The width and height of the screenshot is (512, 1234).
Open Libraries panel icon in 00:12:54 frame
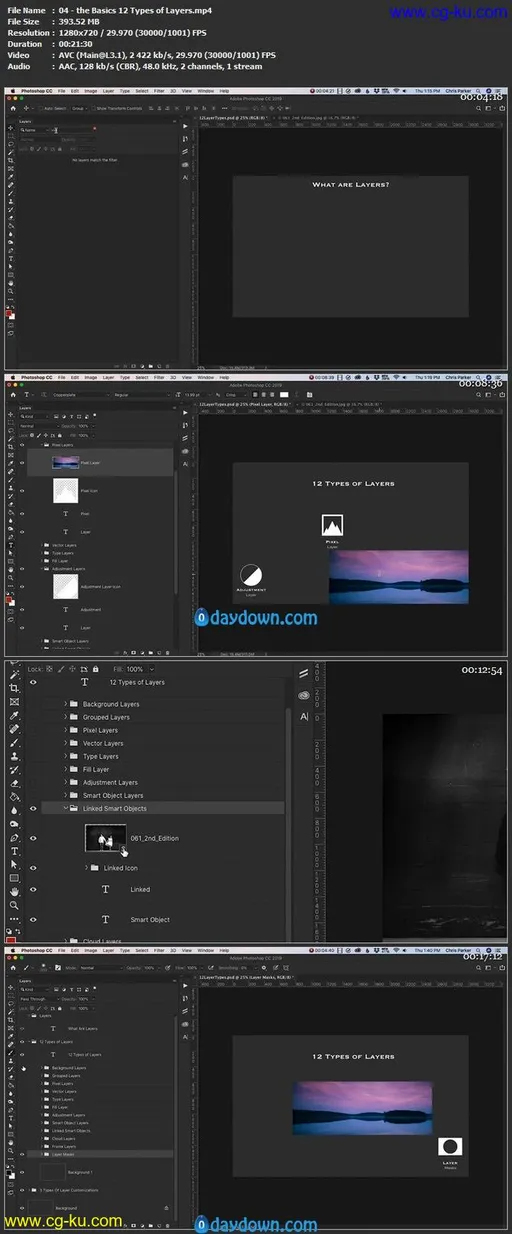click(304, 695)
